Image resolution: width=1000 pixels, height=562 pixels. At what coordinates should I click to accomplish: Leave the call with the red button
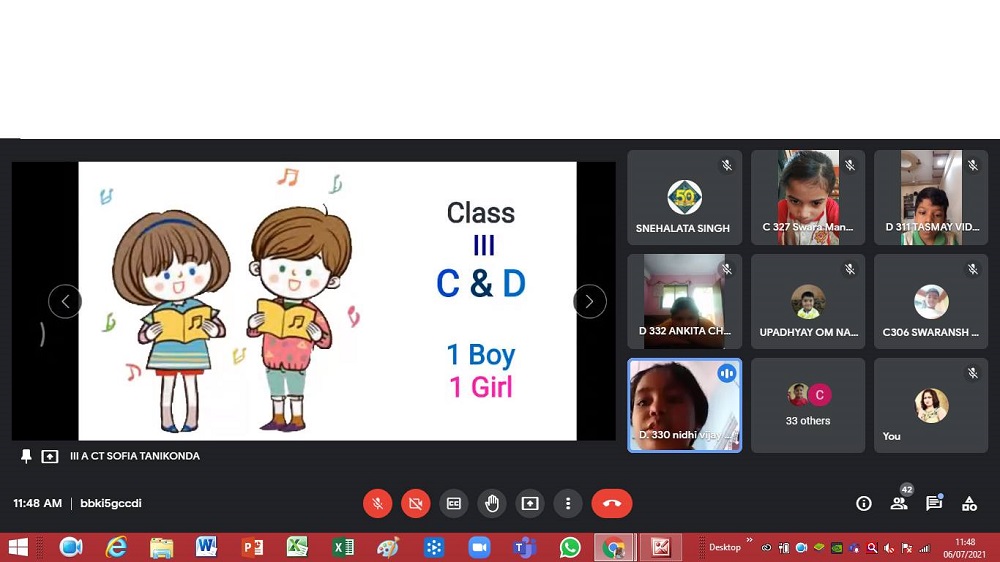(611, 504)
